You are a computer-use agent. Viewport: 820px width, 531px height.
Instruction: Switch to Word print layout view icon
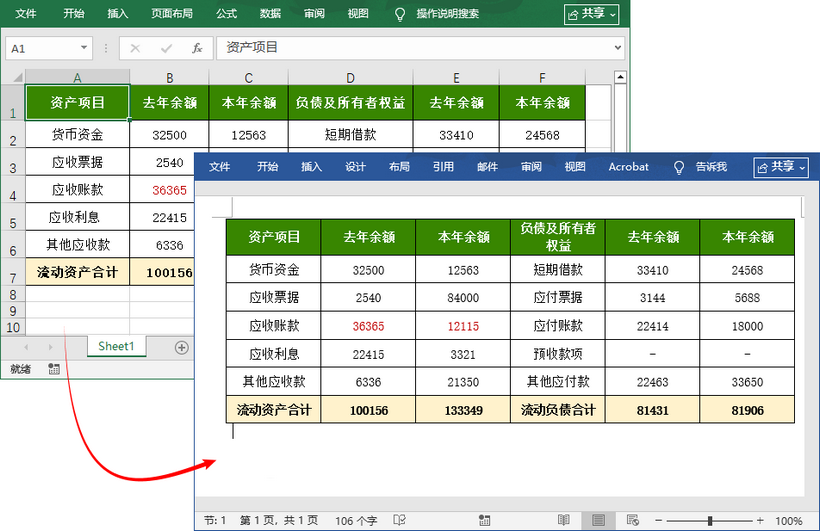coord(598,520)
